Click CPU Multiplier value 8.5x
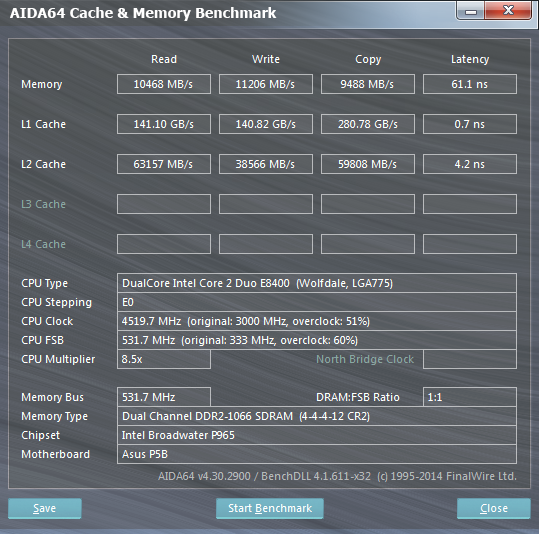This screenshot has height=534, width=539. 164,359
